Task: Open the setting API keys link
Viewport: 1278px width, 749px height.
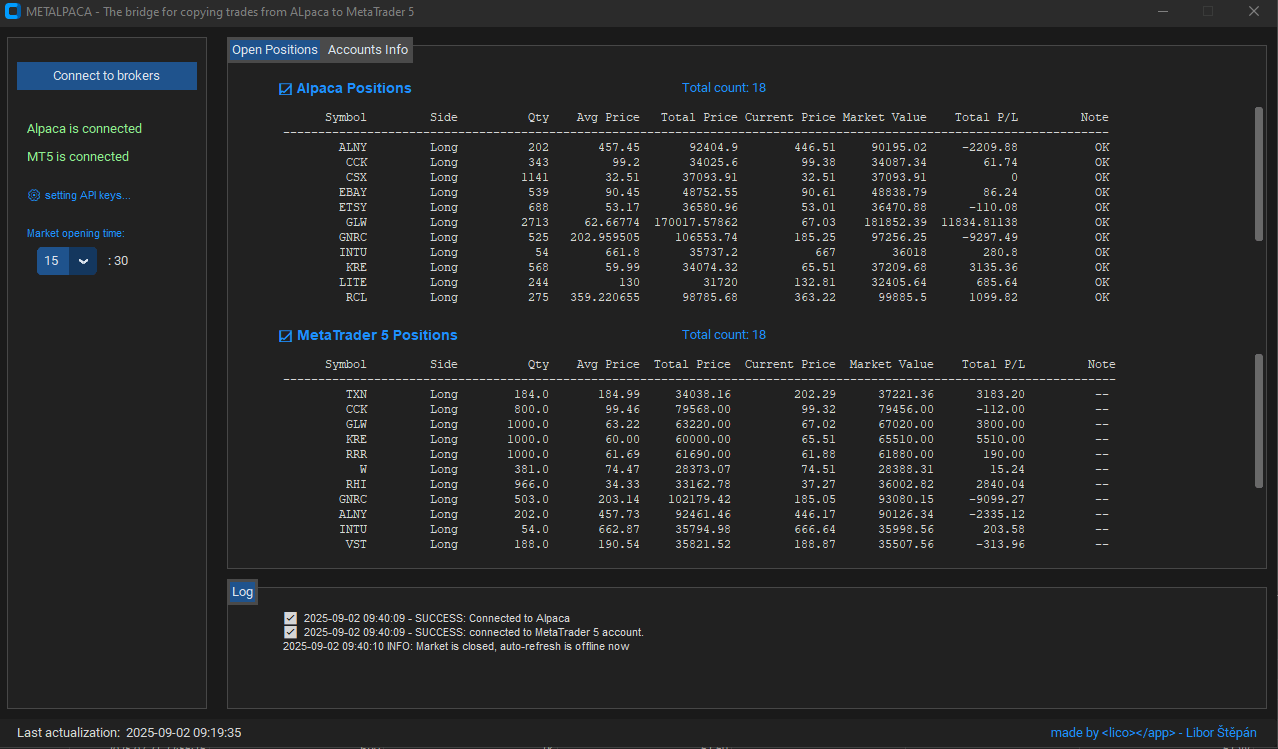Action: [x=87, y=195]
